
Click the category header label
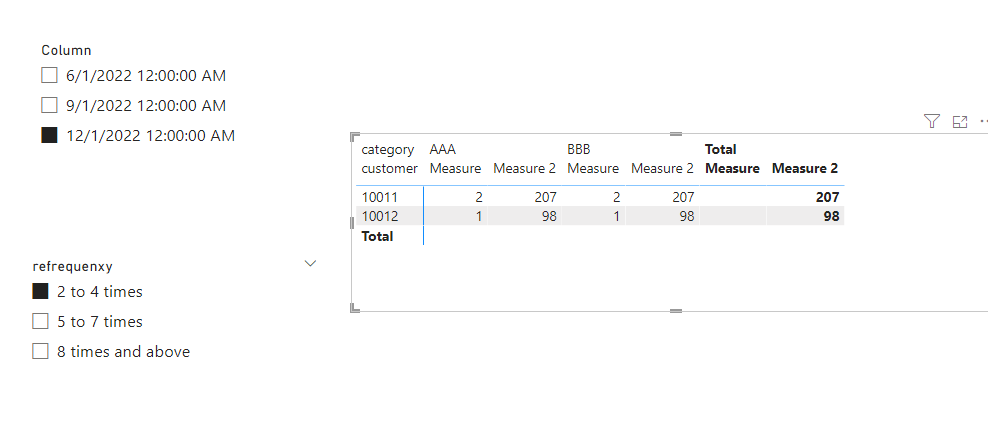click(388, 150)
